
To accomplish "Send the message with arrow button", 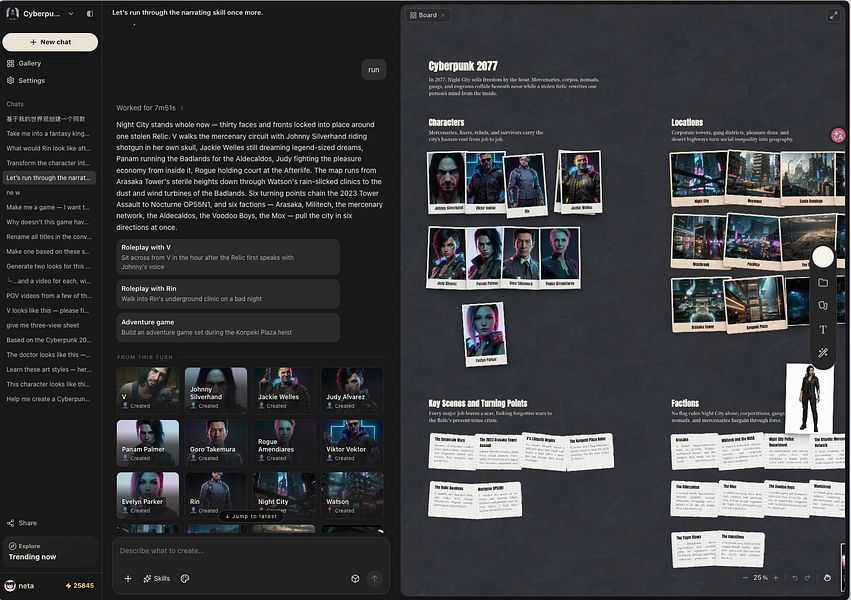I will pos(374,578).
